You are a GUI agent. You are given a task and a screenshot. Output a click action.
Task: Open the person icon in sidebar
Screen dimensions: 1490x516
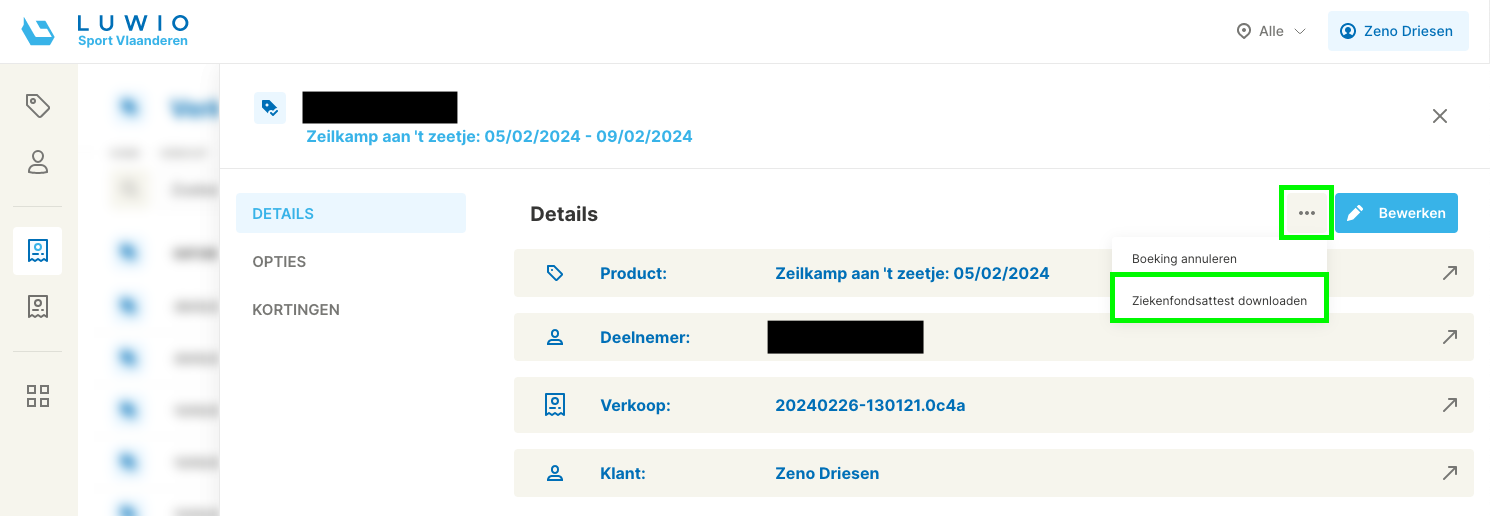38,162
